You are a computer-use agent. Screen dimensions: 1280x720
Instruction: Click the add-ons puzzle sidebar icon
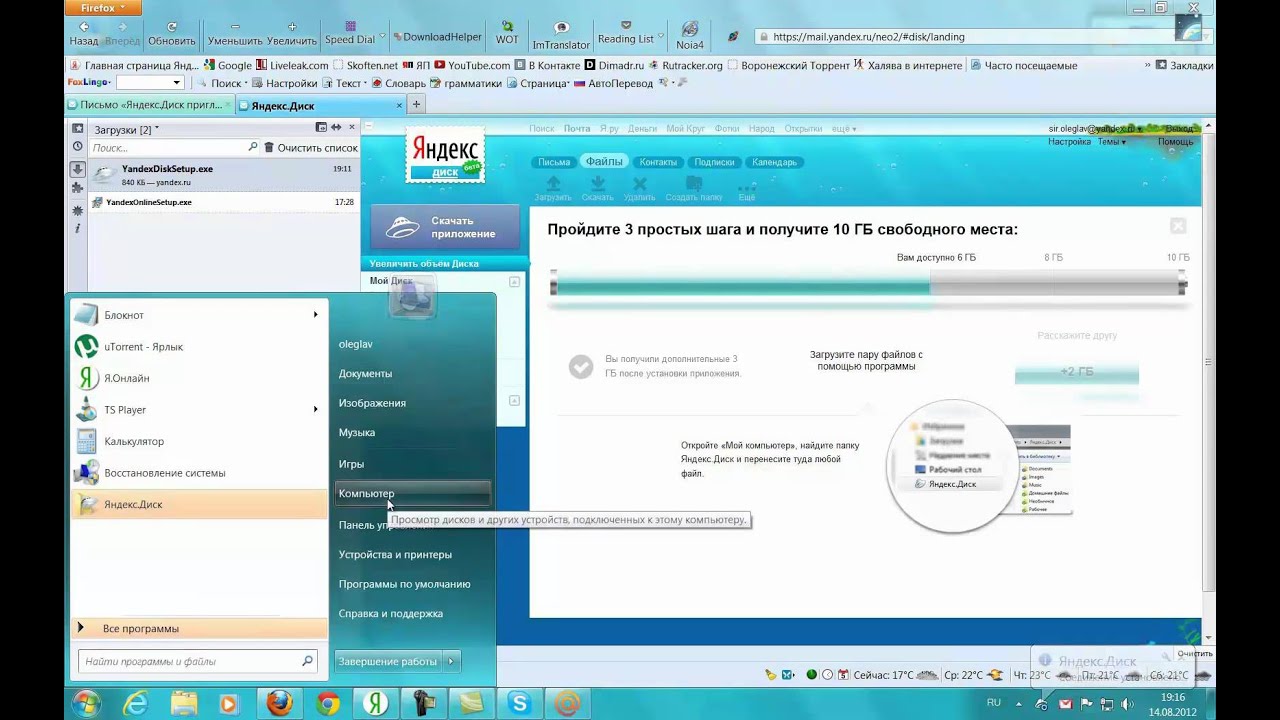click(x=77, y=188)
